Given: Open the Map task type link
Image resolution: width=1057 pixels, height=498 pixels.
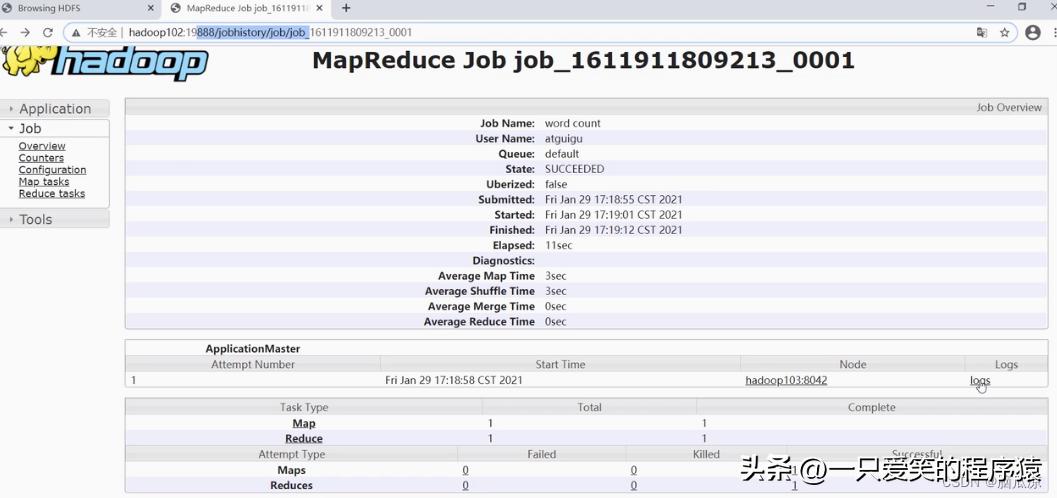Looking at the screenshot, I should coord(303,423).
